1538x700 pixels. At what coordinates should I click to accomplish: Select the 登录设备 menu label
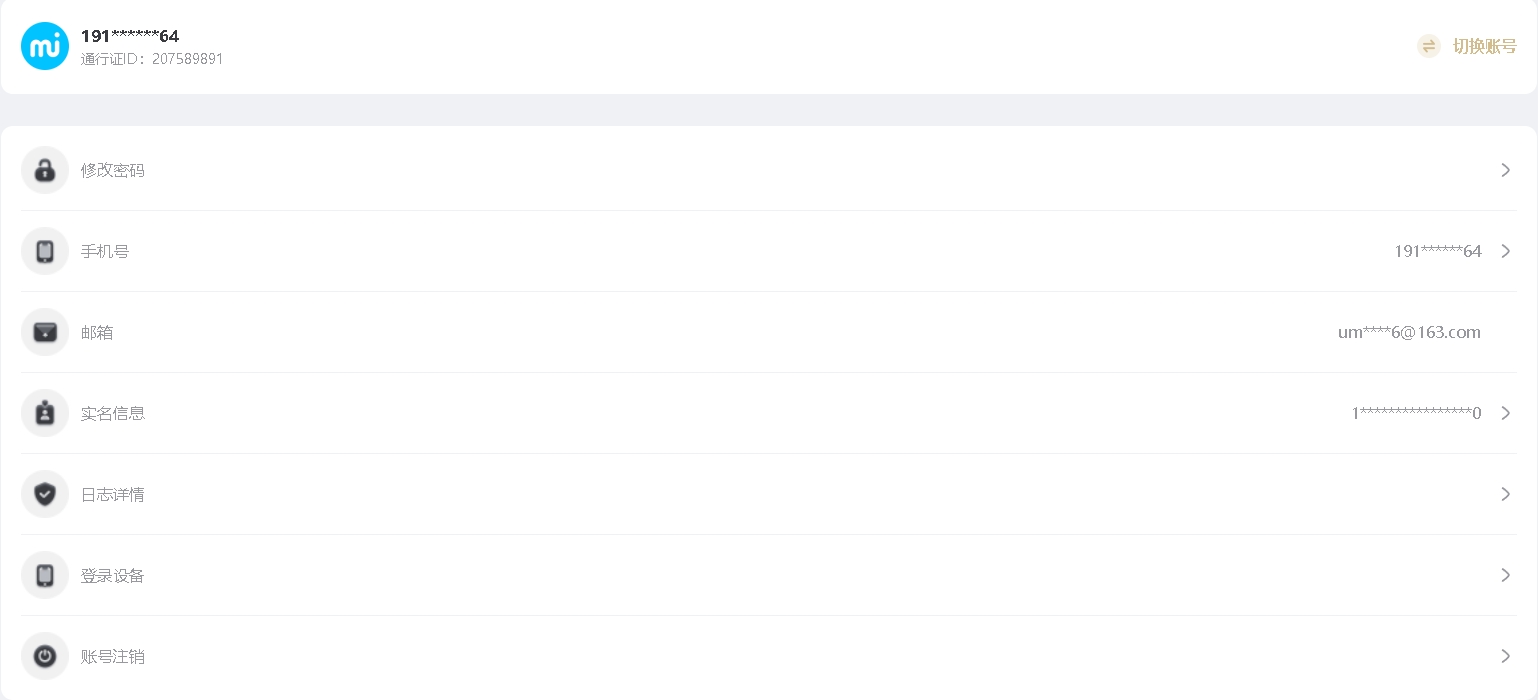[113, 576]
